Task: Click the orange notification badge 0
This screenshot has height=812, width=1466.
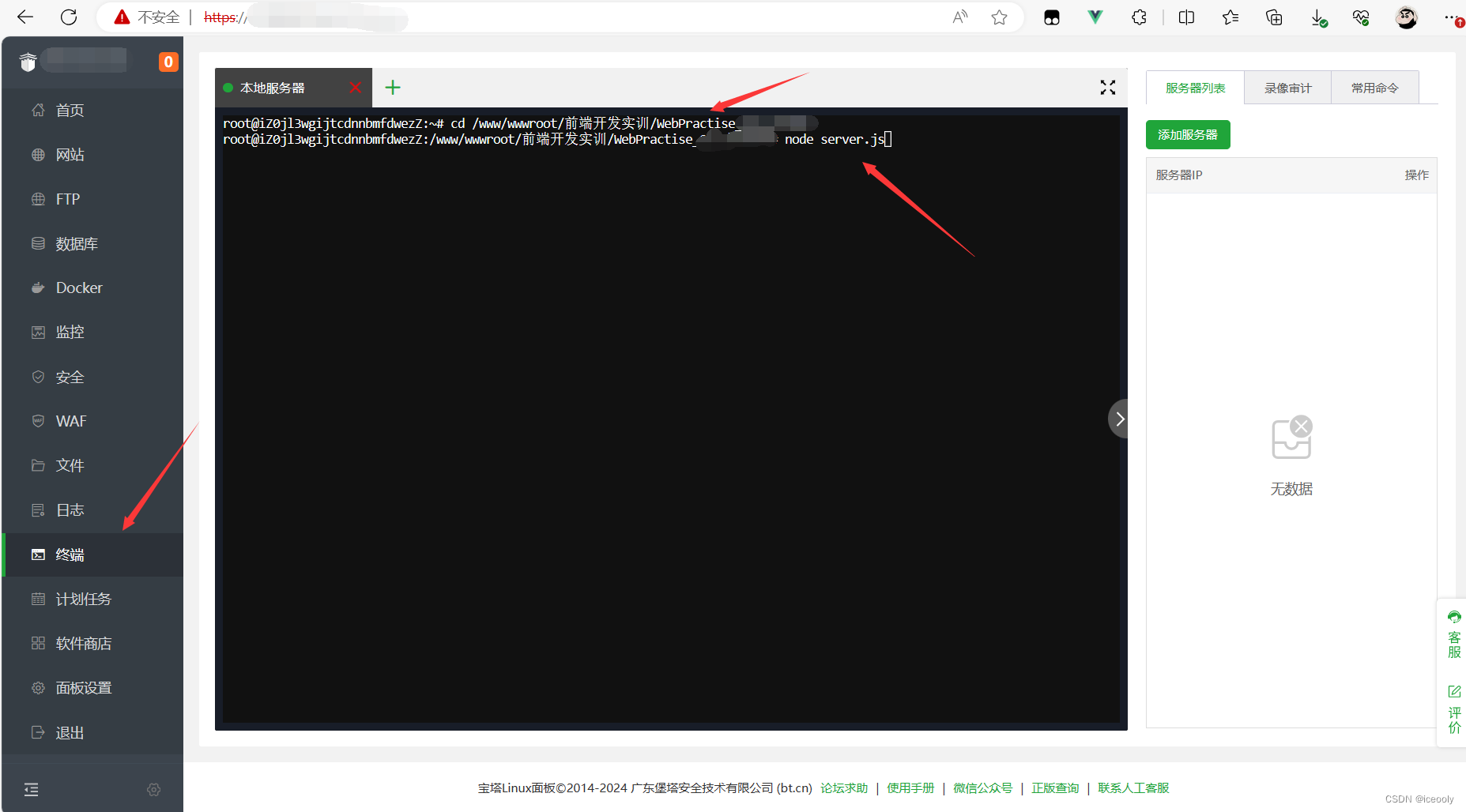Action: [x=168, y=62]
